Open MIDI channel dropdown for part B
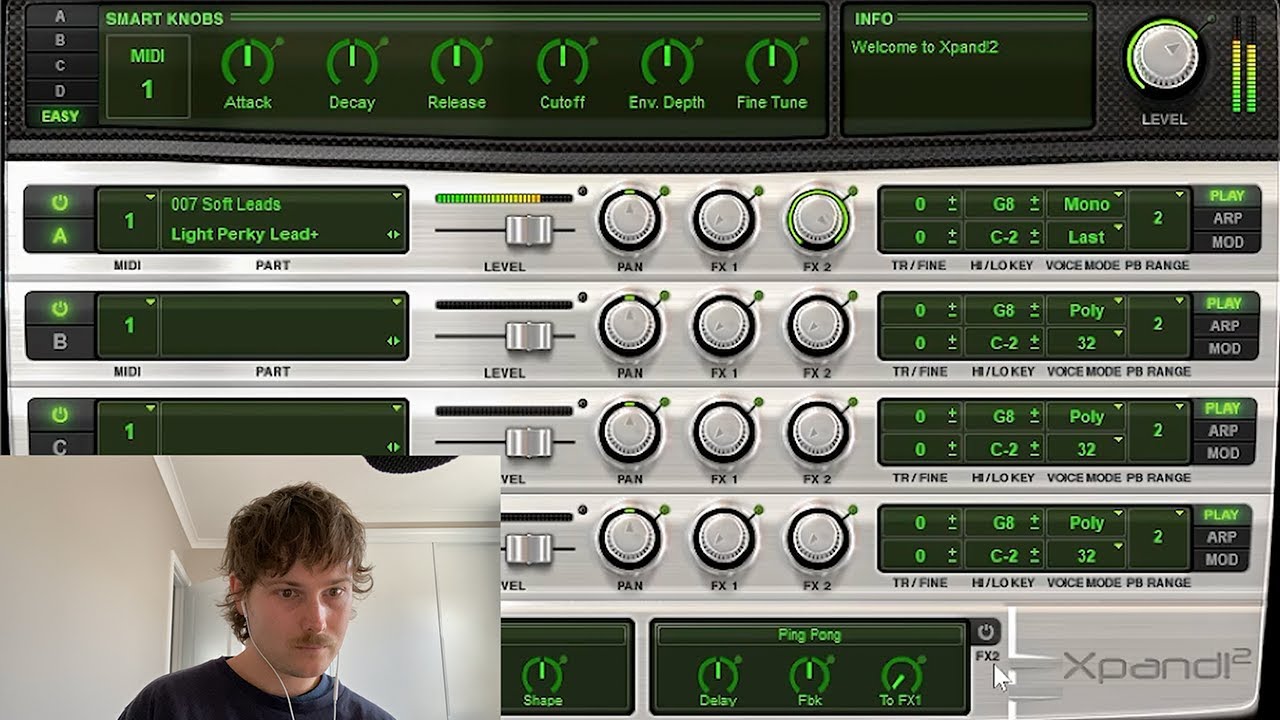 (129, 326)
